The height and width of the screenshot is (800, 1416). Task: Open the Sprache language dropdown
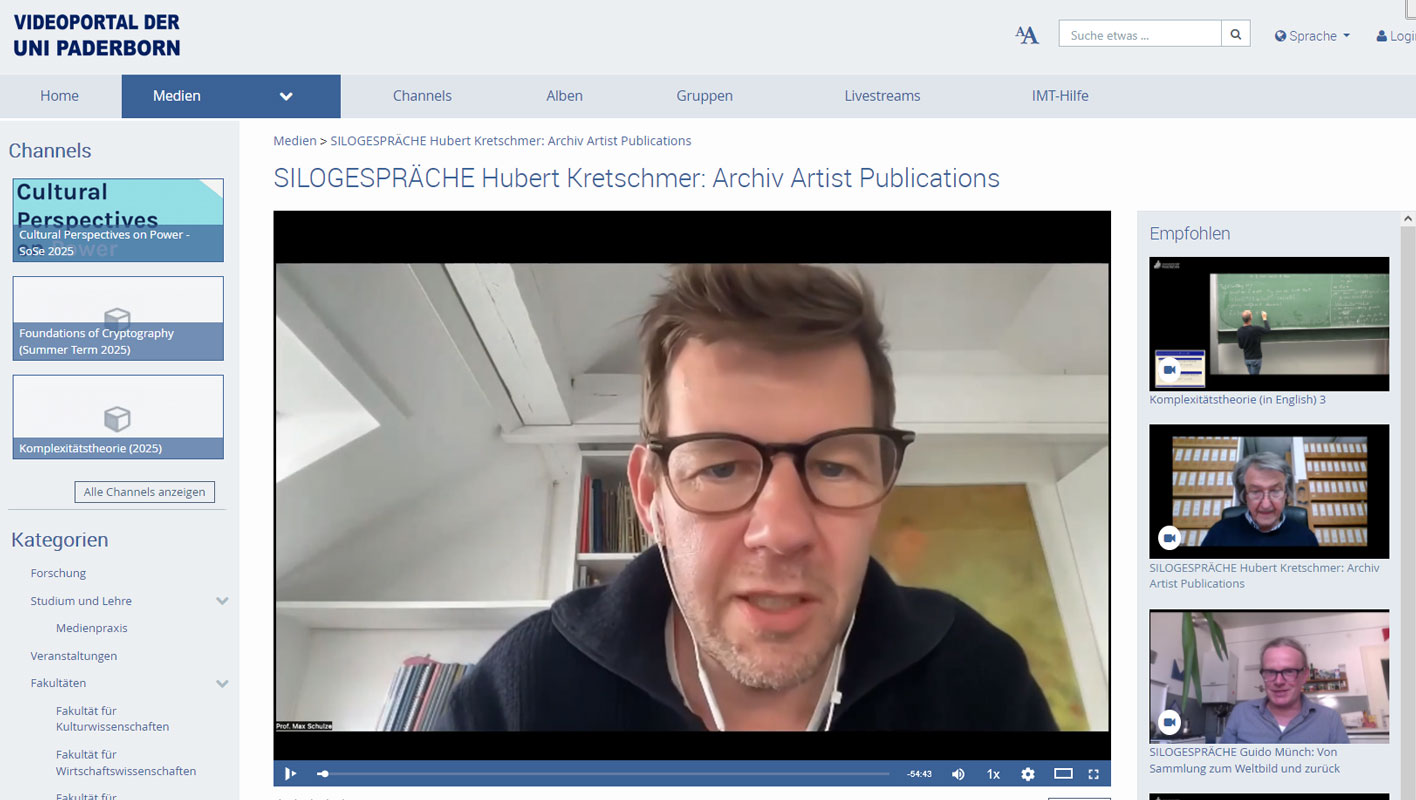1312,36
